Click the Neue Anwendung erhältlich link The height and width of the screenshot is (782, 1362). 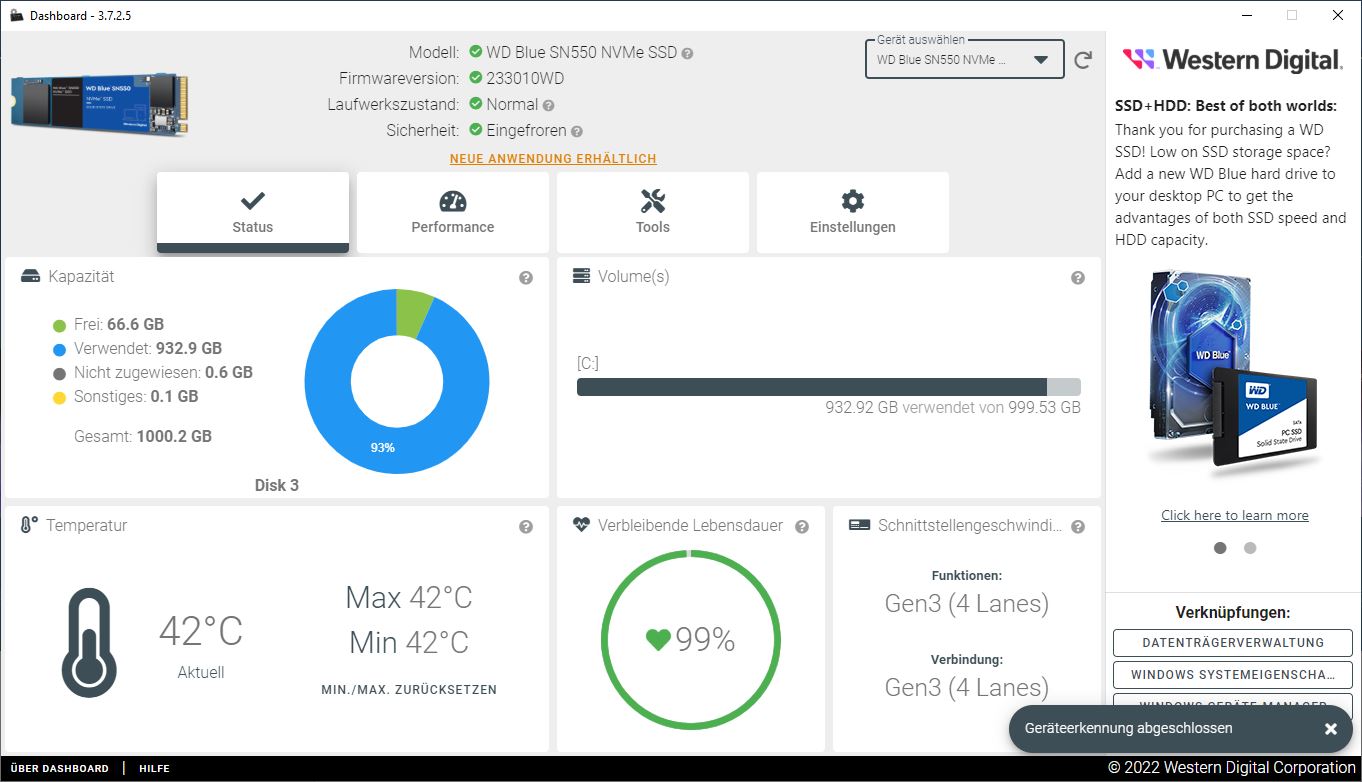pos(553,159)
